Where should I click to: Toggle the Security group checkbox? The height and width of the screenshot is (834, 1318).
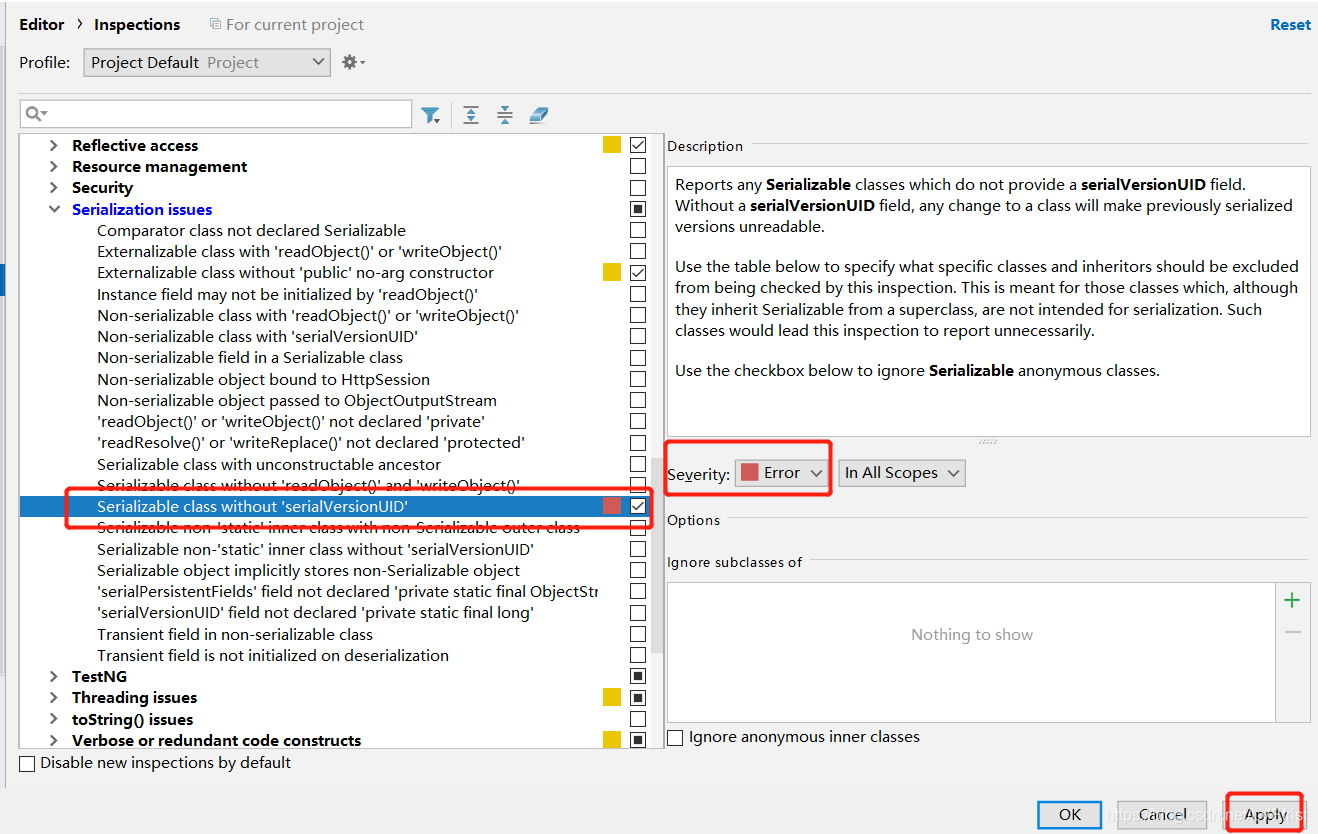pos(638,188)
